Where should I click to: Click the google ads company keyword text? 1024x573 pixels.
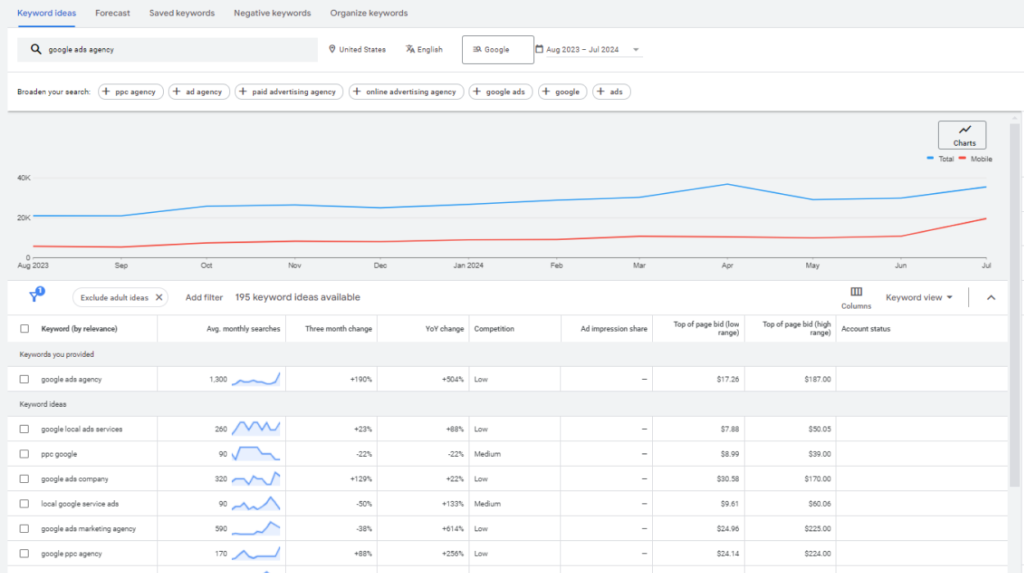click(74, 479)
